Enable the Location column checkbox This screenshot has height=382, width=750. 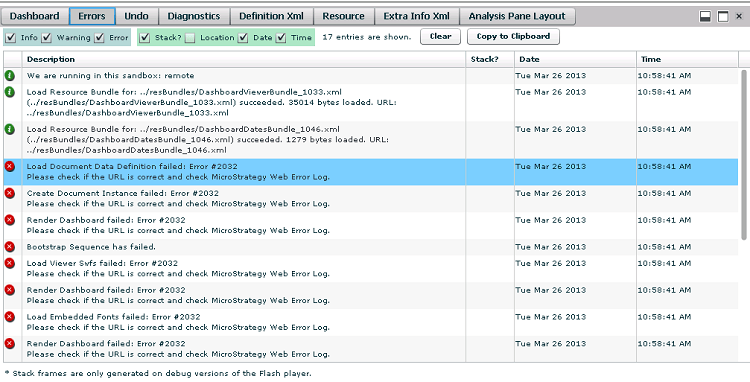(x=190, y=37)
